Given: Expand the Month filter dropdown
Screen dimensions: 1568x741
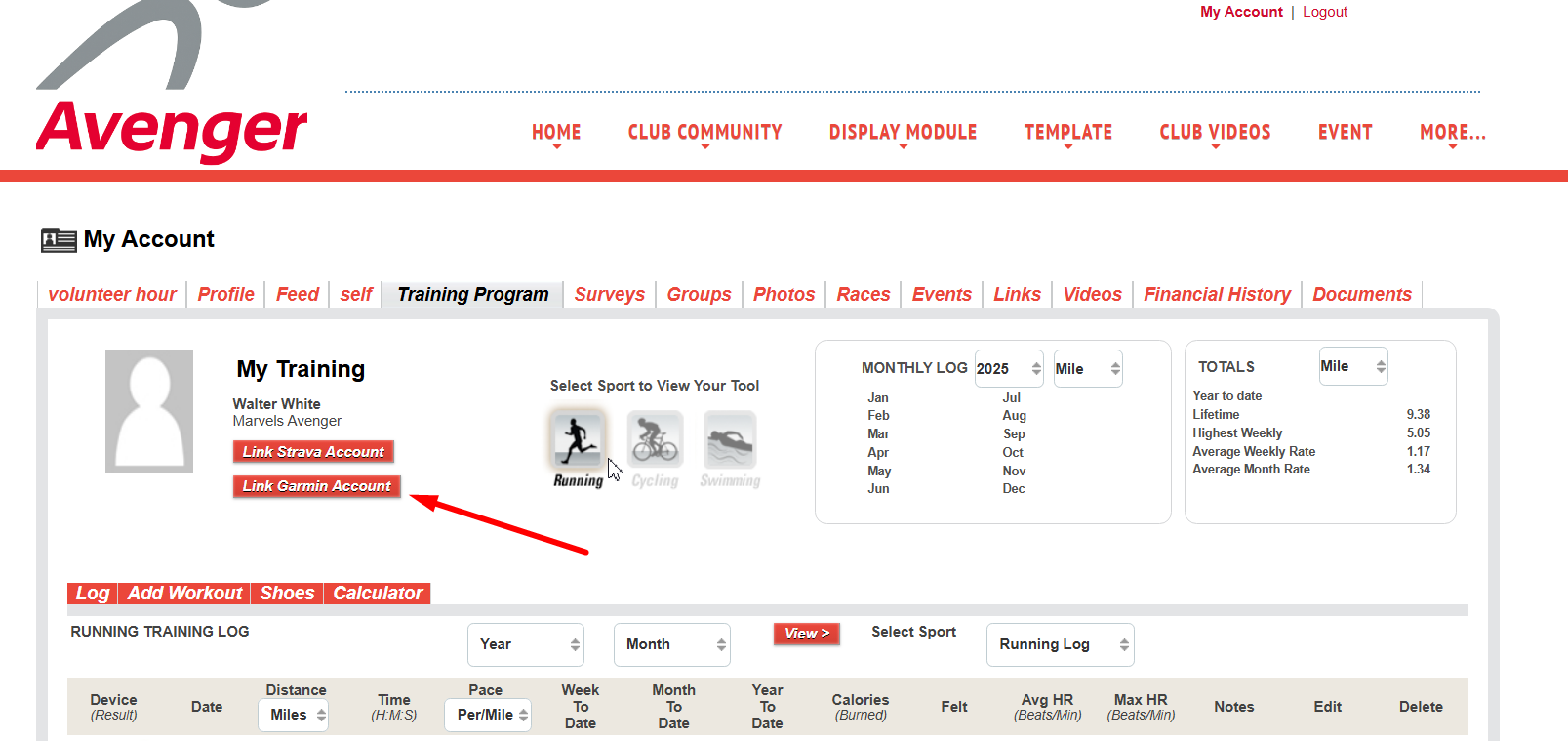Looking at the screenshot, I should [671, 644].
